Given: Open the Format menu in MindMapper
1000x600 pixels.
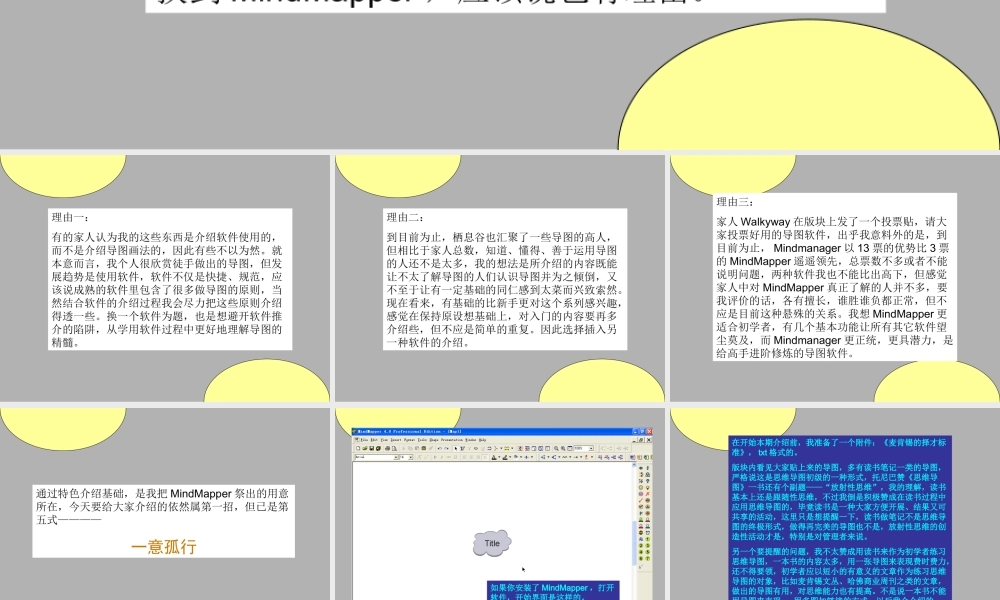Looking at the screenshot, I should click(x=408, y=440).
